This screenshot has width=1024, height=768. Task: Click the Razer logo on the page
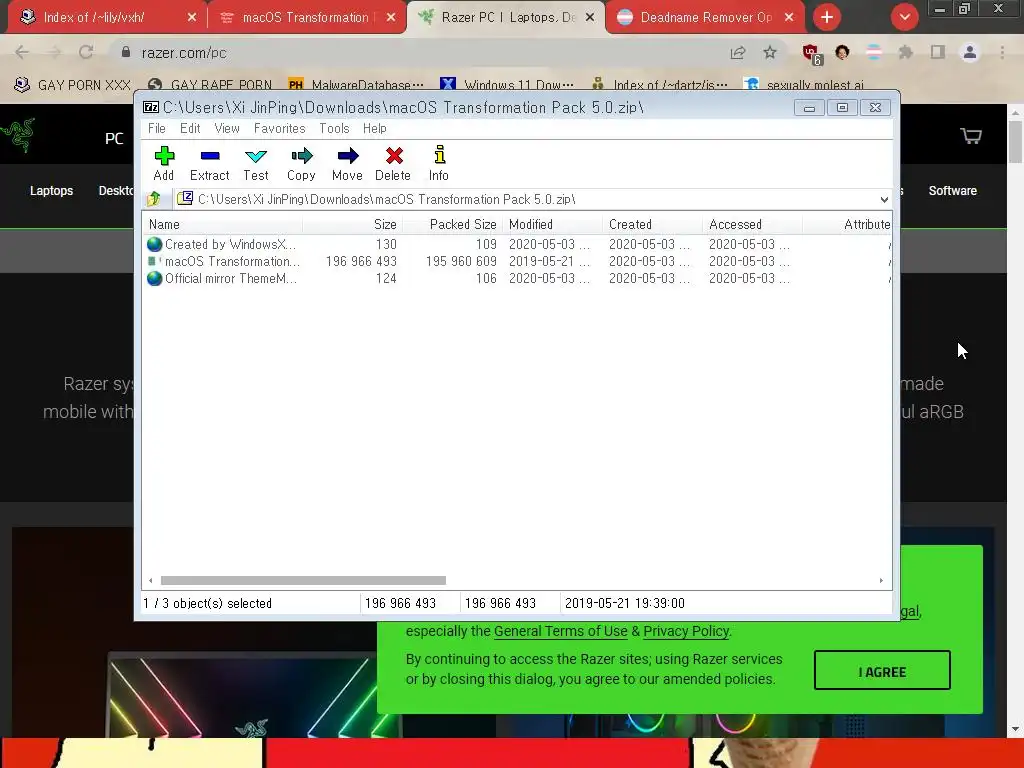pyautogui.click(x=18, y=135)
